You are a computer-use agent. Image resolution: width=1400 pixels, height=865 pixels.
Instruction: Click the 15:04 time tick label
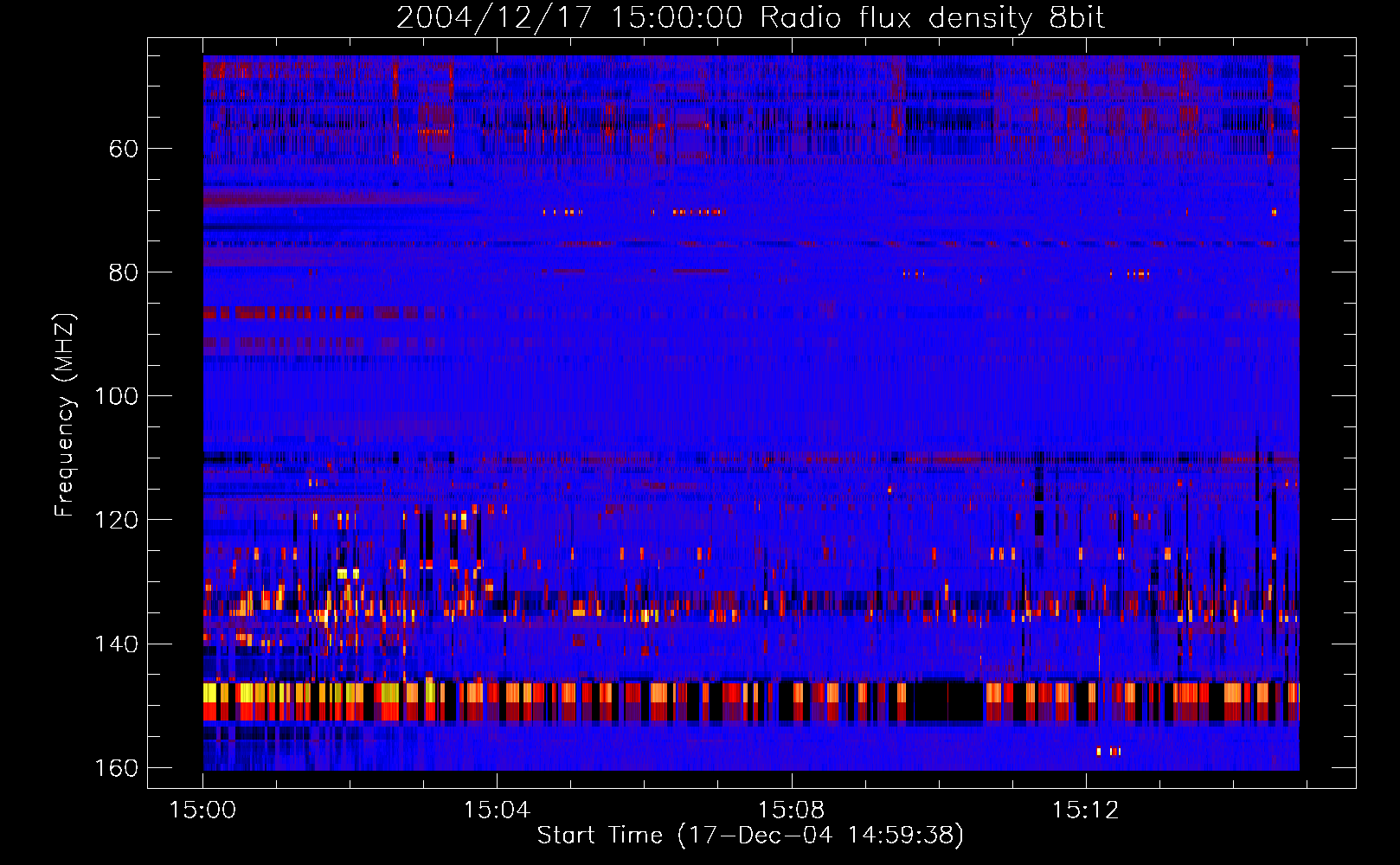pyautogui.click(x=497, y=811)
